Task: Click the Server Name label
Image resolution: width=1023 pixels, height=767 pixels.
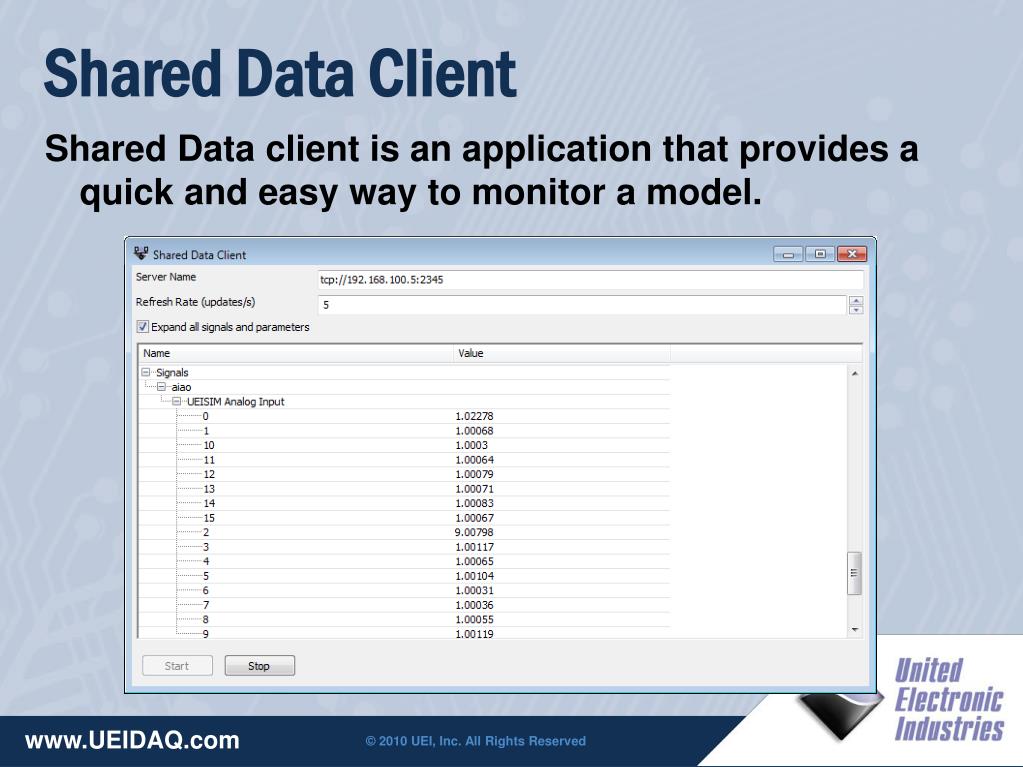Action: (x=166, y=277)
